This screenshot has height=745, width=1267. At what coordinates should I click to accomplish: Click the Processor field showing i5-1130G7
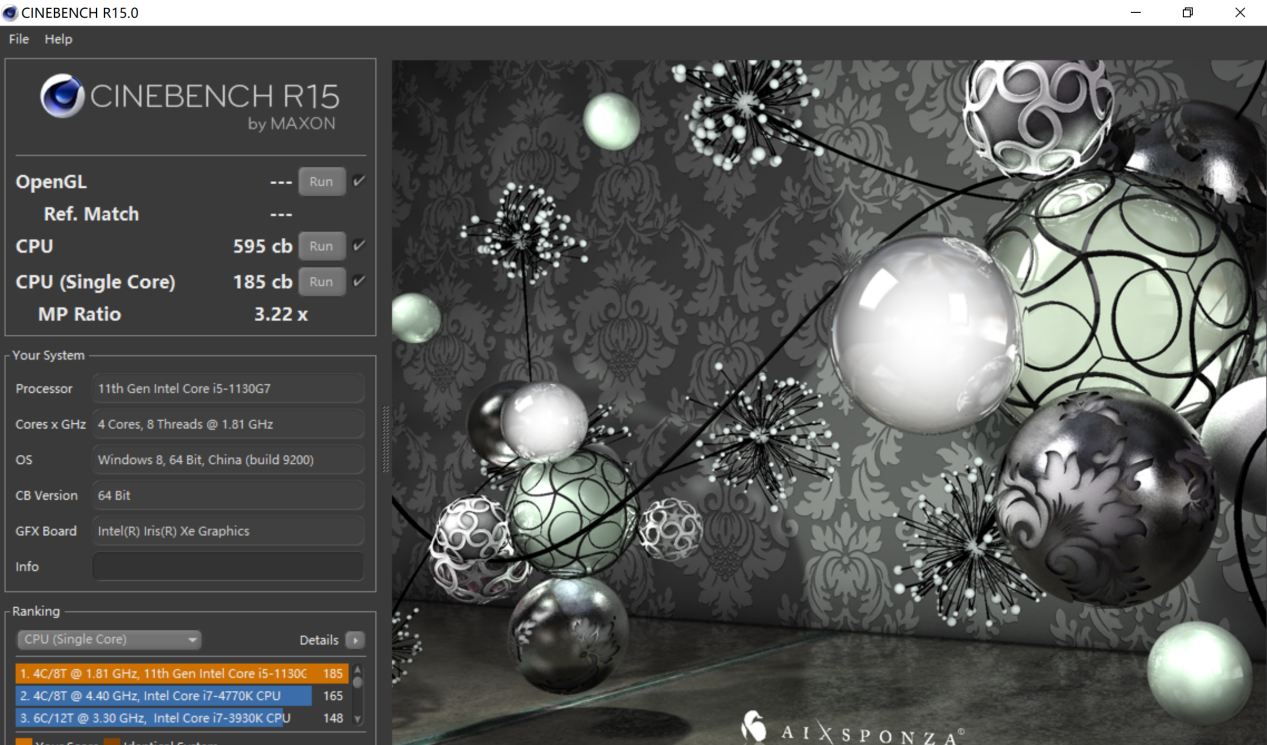point(229,388)
